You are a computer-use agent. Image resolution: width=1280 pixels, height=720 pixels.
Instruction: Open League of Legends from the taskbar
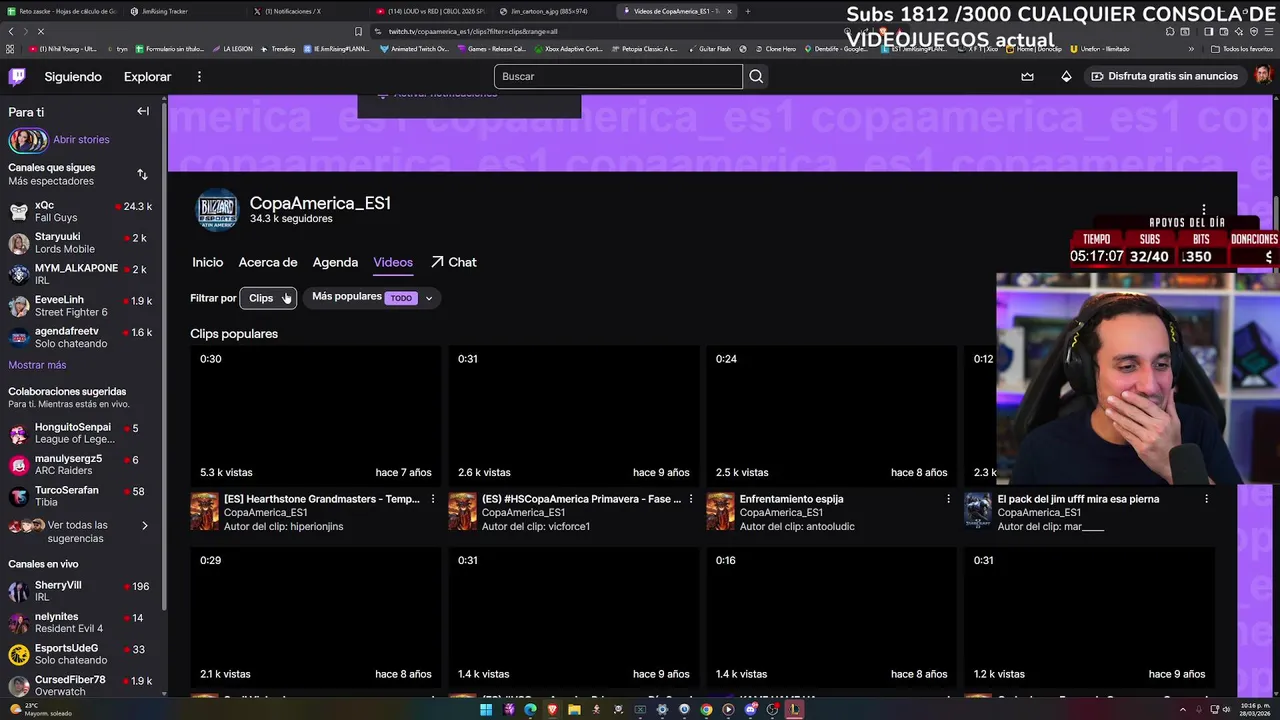[794, 710]
